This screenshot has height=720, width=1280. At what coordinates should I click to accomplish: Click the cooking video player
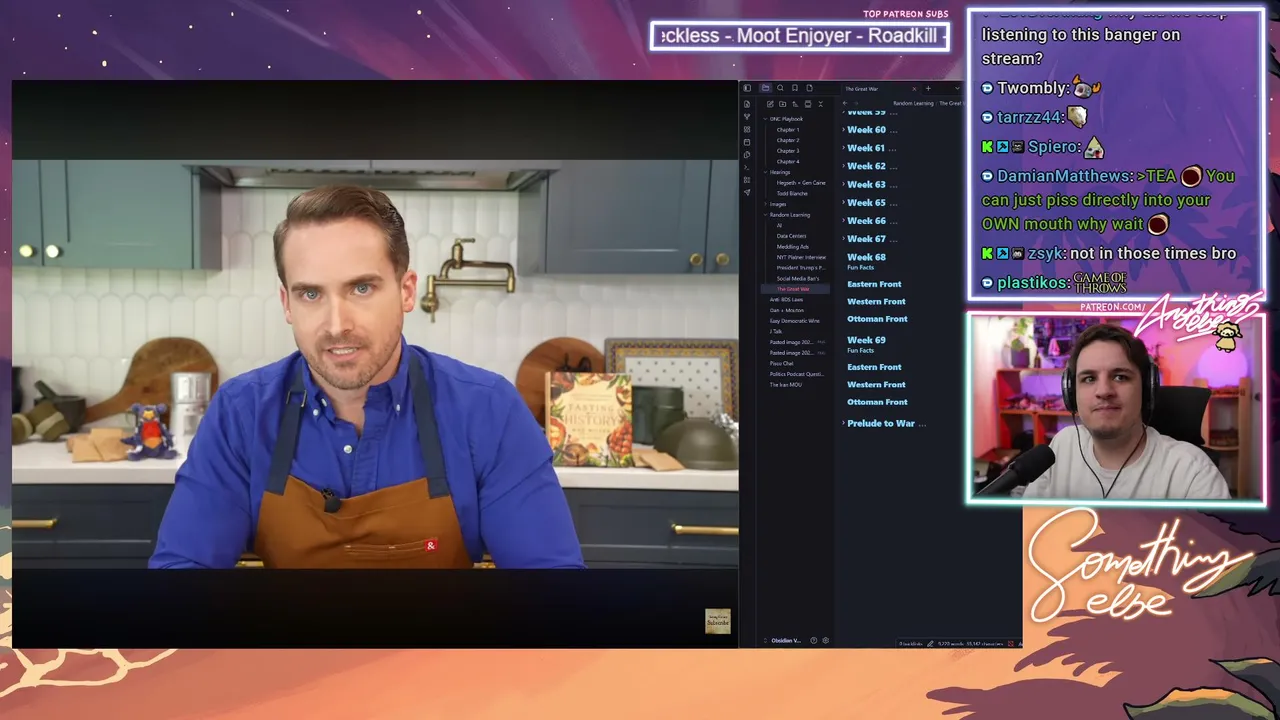click(375, 364)
